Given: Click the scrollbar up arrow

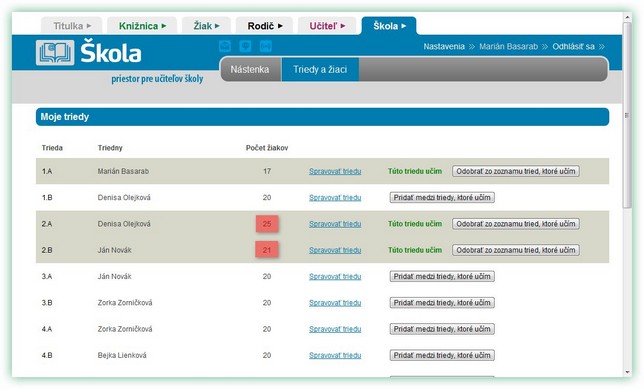Looking at the screenshot, I should point(627,17).
